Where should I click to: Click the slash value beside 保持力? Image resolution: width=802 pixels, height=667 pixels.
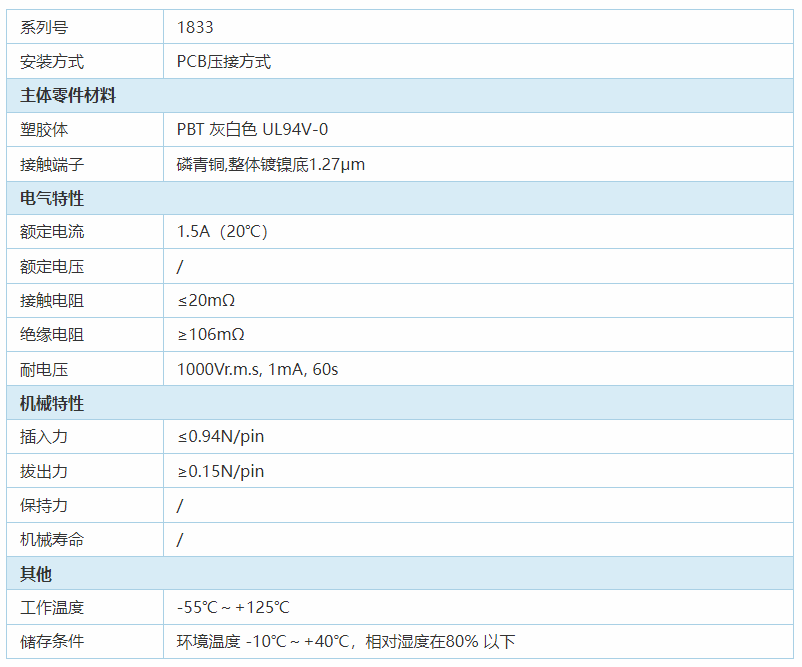(180, 505)
